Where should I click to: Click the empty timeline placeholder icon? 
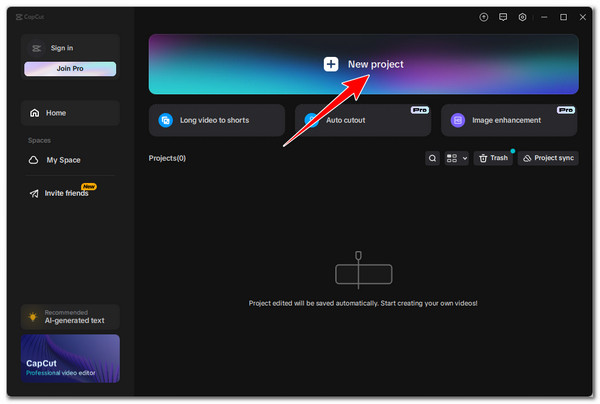364,270
